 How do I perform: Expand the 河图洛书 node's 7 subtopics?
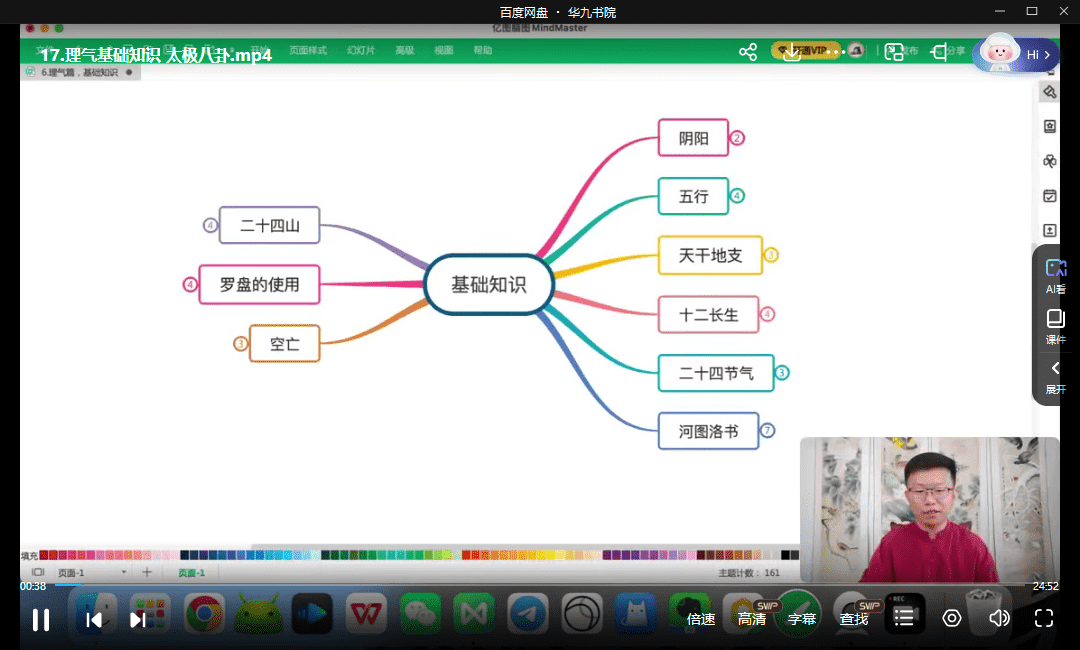click(767, 431)
